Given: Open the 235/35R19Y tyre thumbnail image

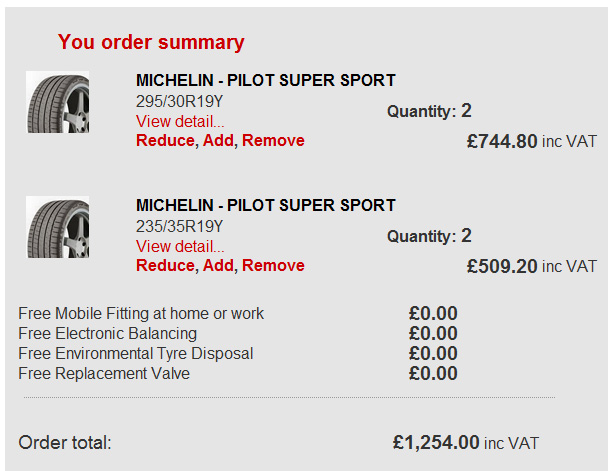Looking at the screenshot, I should 57,227.
